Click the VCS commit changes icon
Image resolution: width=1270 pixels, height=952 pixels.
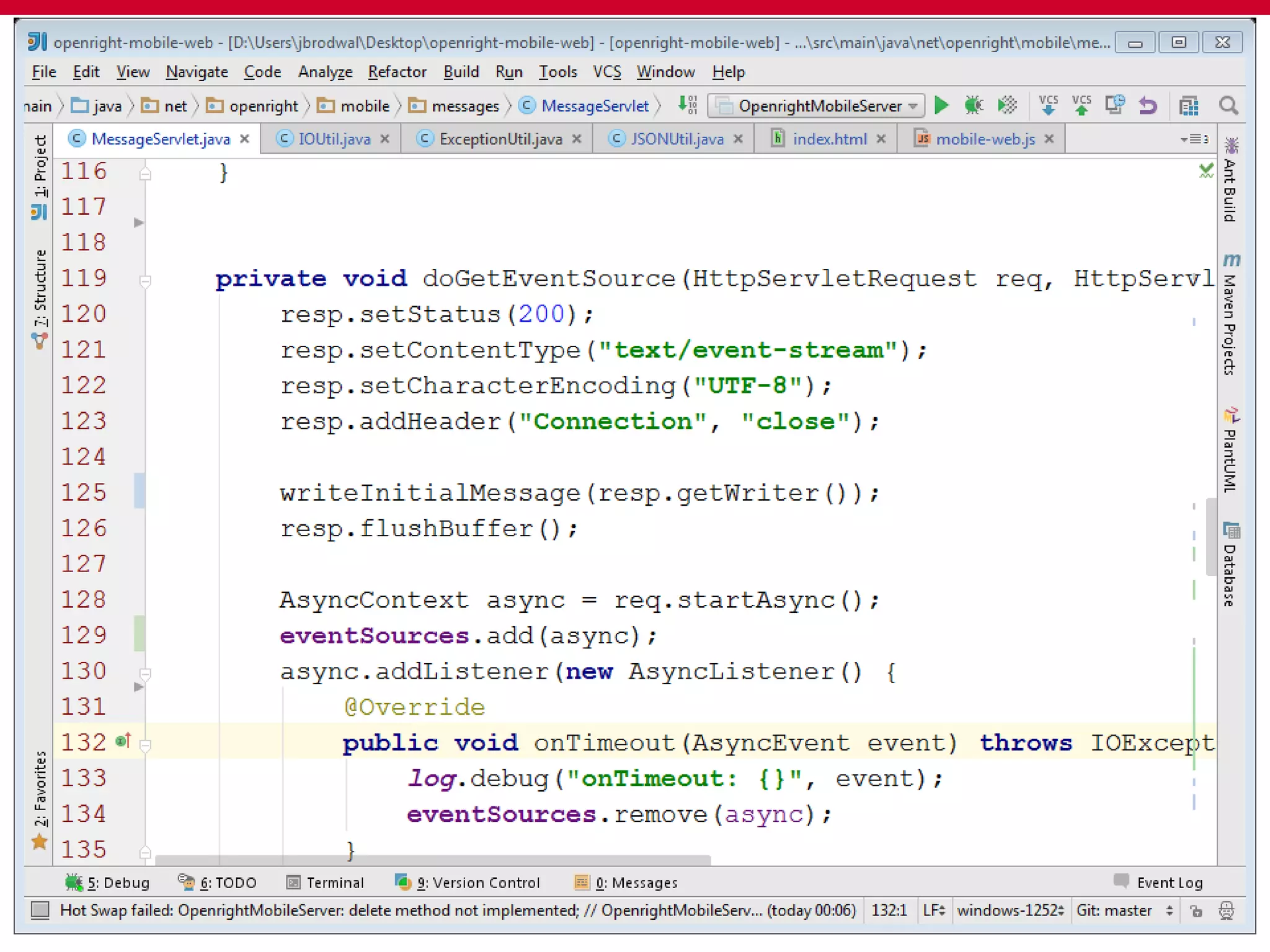pyautogui.click(x=1081, y=105)
